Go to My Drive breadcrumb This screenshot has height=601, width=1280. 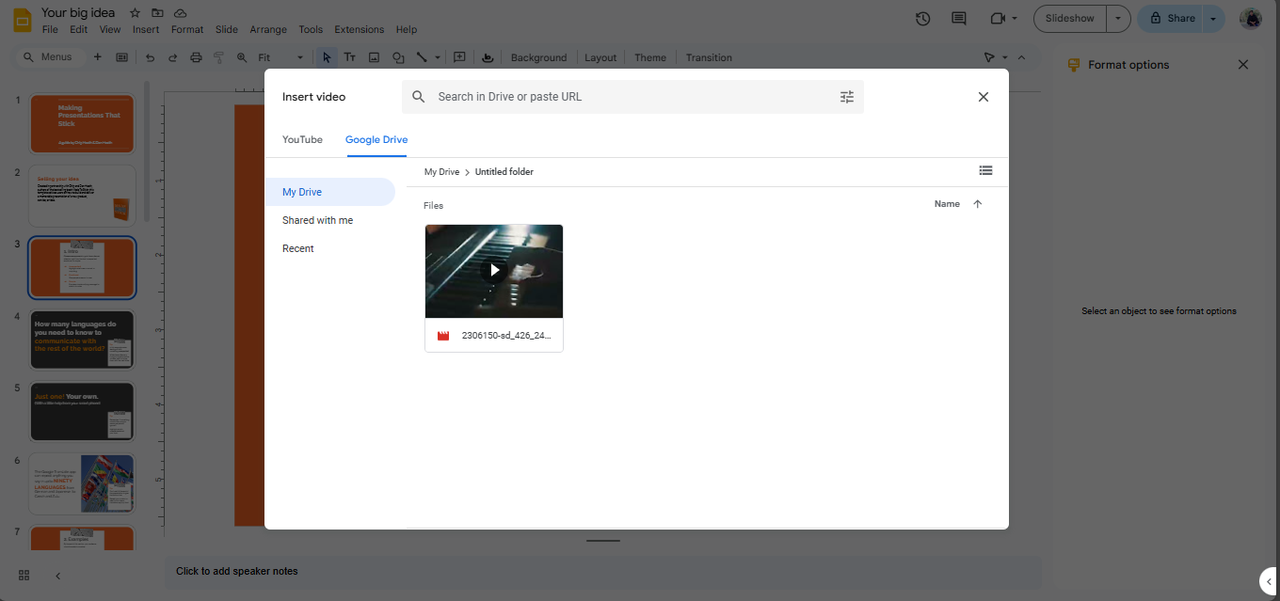pyautogui.click(x=442, y=172)
